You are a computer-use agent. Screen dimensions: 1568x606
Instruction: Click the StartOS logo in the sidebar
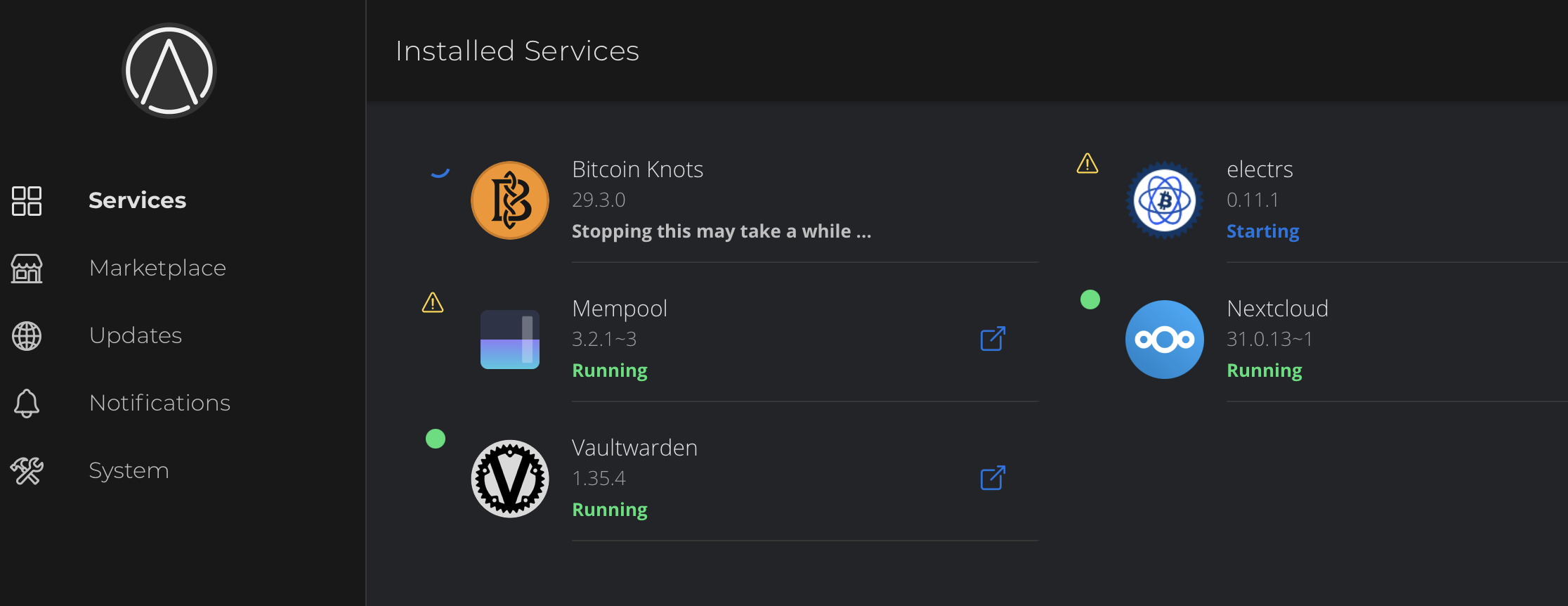(x=169, y=70)
